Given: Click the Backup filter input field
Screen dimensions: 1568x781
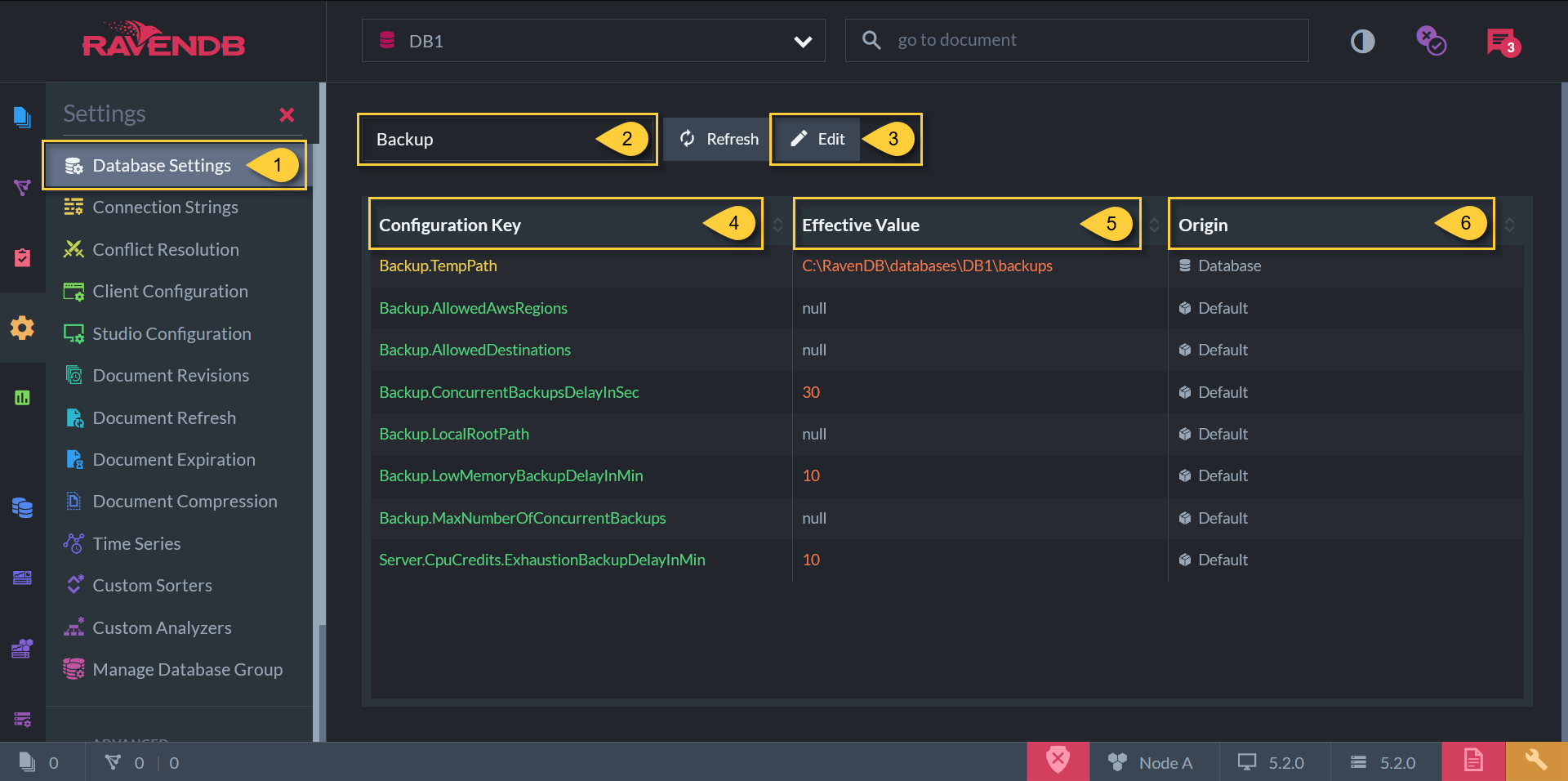Looking at the screenshot, I should point(506,139).
